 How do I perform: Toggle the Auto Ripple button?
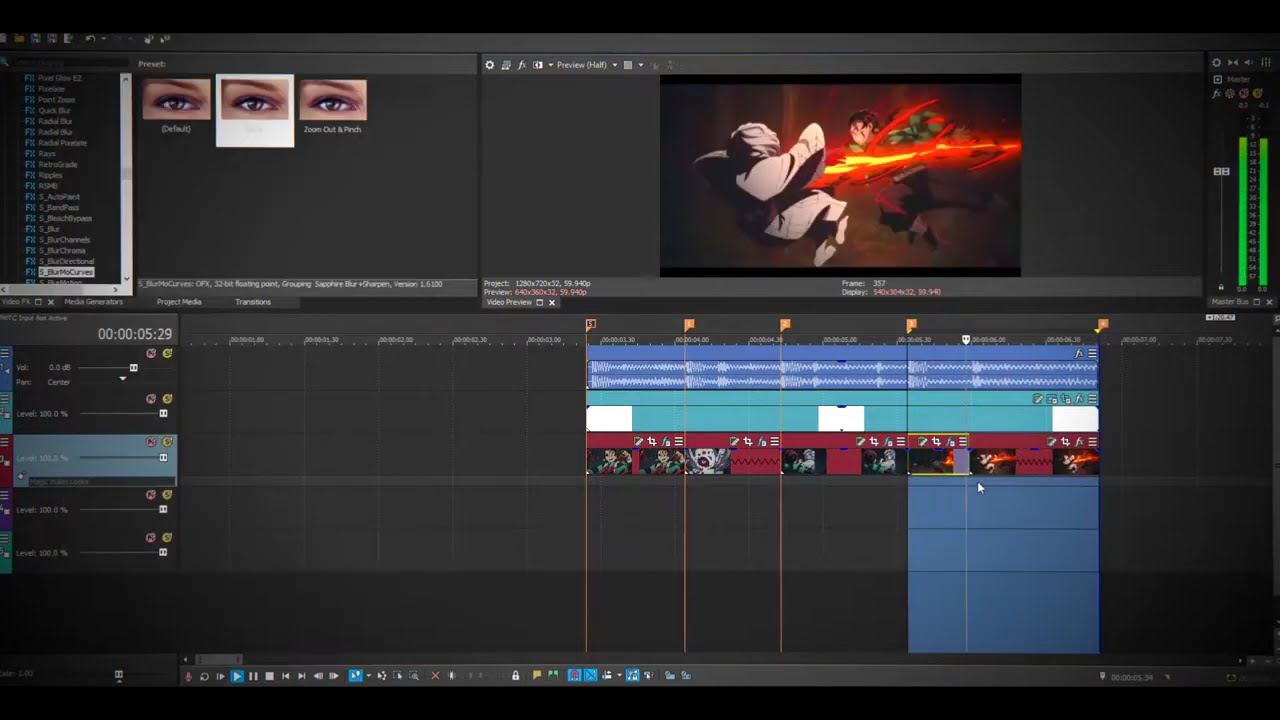607,676
